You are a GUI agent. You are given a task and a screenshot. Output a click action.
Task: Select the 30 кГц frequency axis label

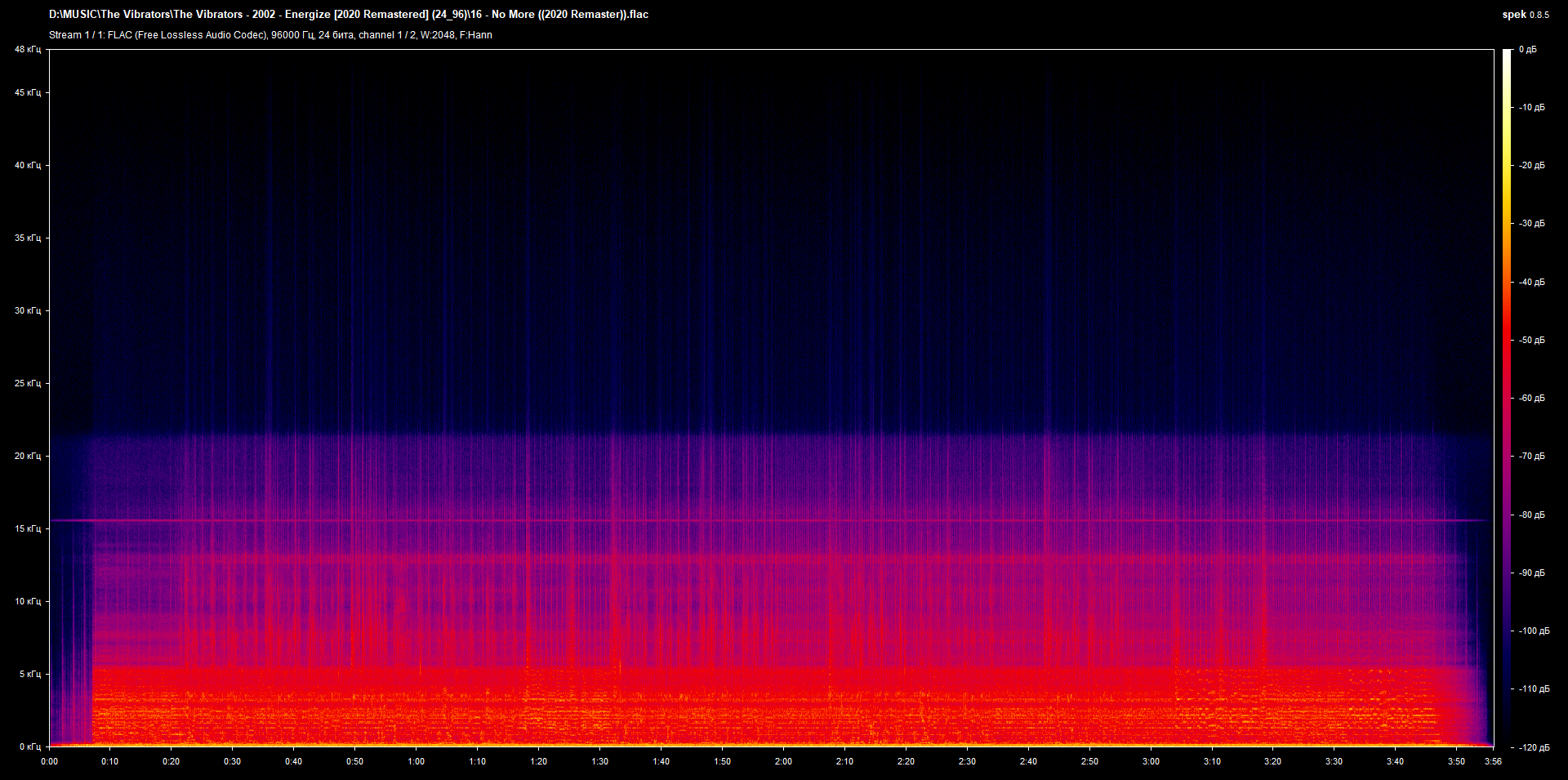click(x=28, y=310)
